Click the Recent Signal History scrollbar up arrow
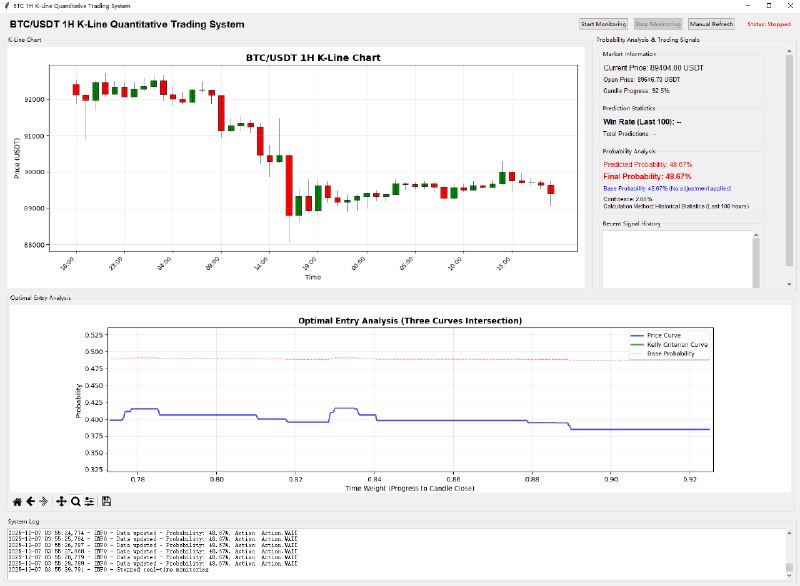The height and width of the screenshot is (586, 800). pos(757,234)
